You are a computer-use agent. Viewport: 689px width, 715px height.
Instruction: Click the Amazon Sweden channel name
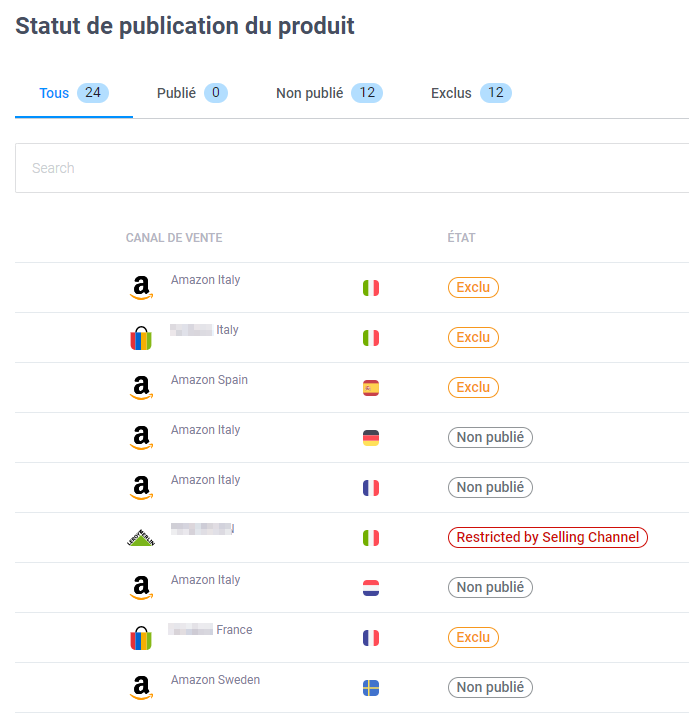(215, 680)
